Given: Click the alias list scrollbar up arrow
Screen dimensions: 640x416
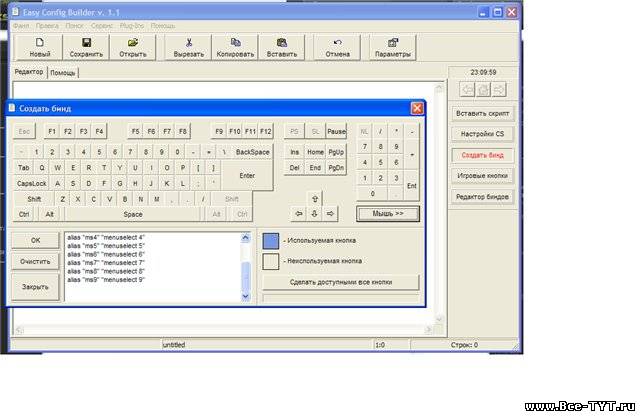Looking at the screenshot, I should (245, 237).
